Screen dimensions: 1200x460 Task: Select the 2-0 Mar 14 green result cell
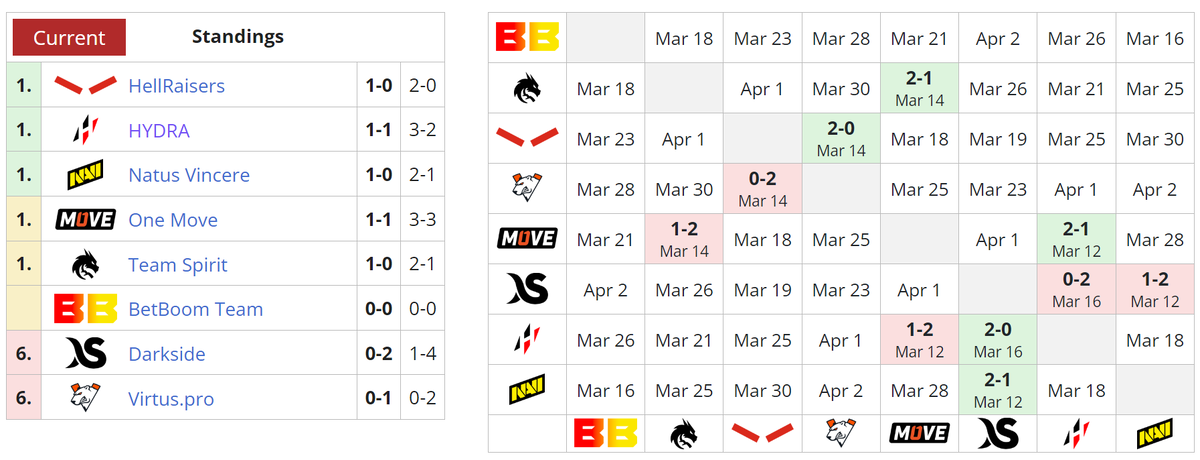(x=841, y=139)
